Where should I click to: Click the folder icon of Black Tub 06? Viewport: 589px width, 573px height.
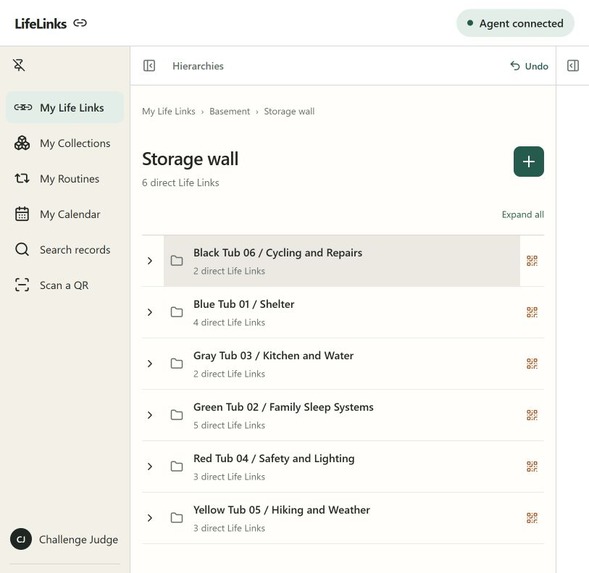click(177, 260)
